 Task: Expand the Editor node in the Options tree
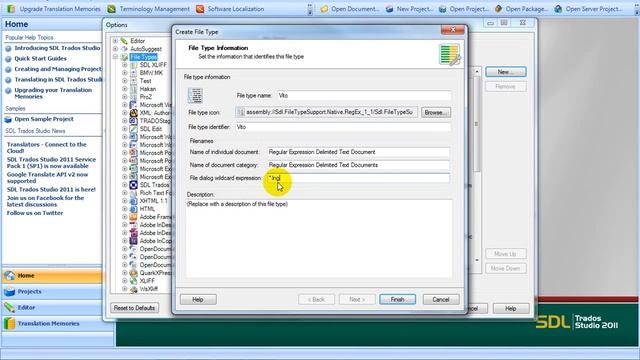[x=115, y=41]
